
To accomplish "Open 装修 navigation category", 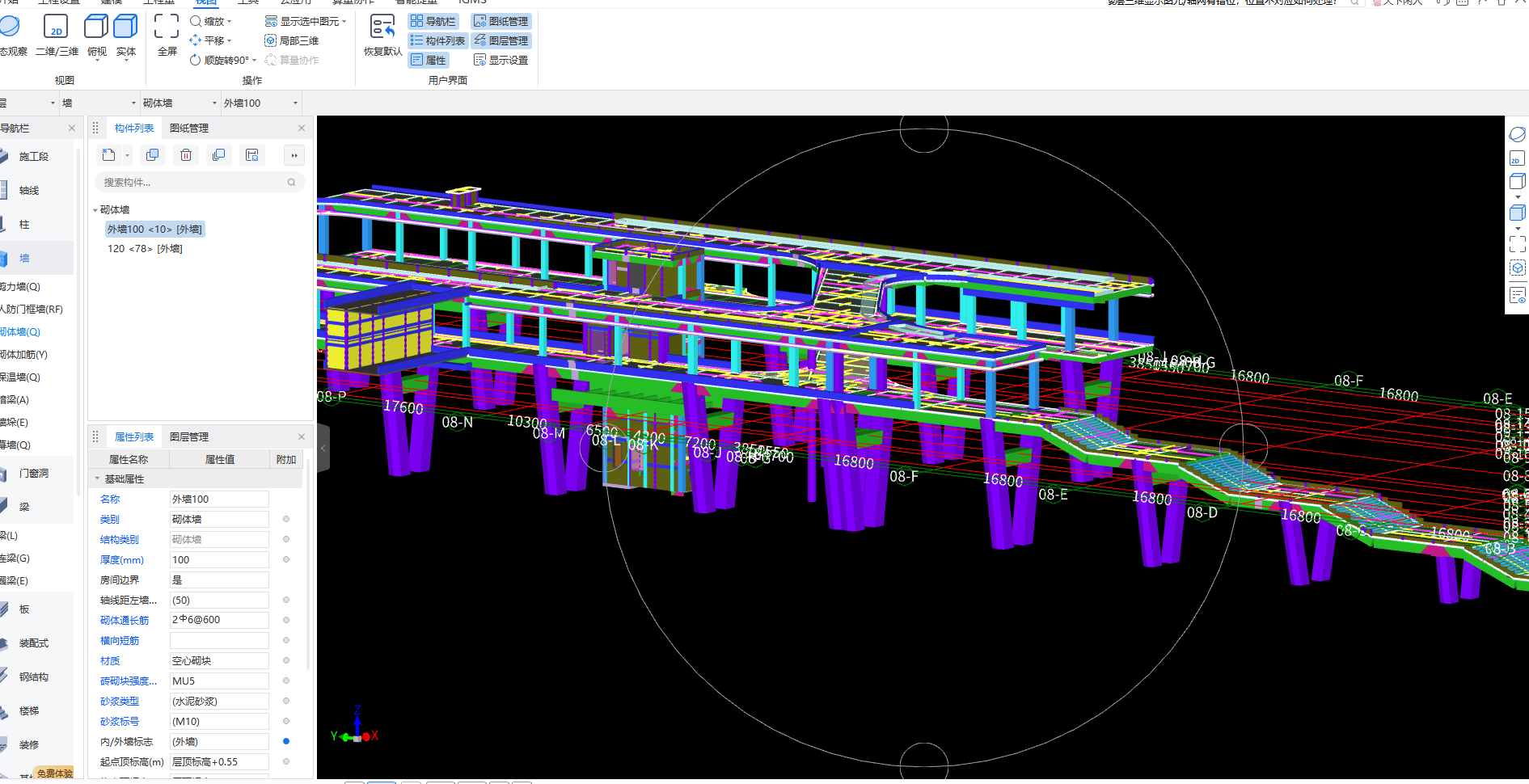I will coord(29,744).
